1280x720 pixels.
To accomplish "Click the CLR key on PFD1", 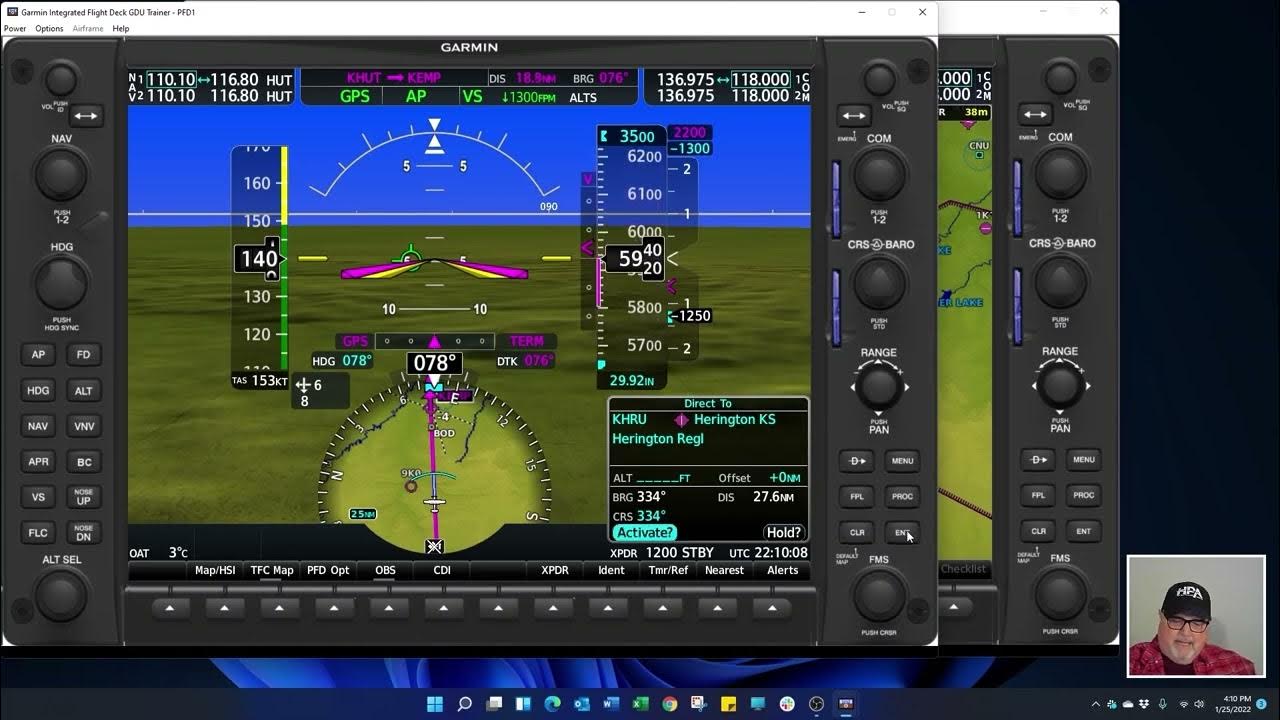I will 857,532.
